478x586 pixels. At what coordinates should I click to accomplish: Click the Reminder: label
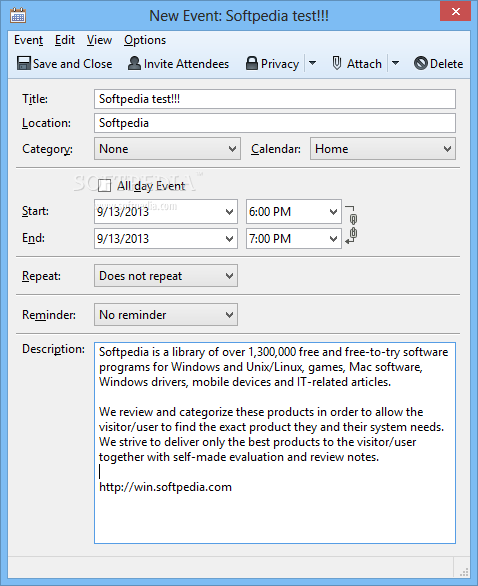click(x=49, y=315)
